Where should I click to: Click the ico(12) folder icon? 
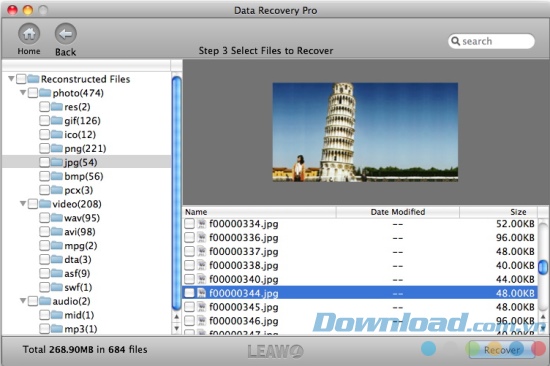pos(56,134)
